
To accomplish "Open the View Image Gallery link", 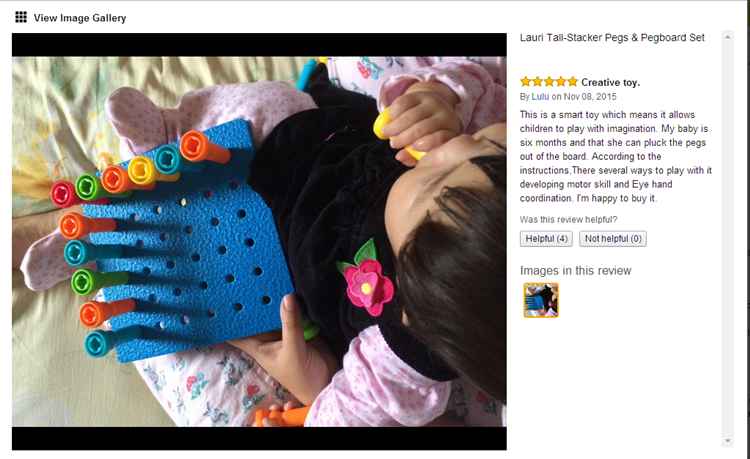I will click(x=80, y=18).
